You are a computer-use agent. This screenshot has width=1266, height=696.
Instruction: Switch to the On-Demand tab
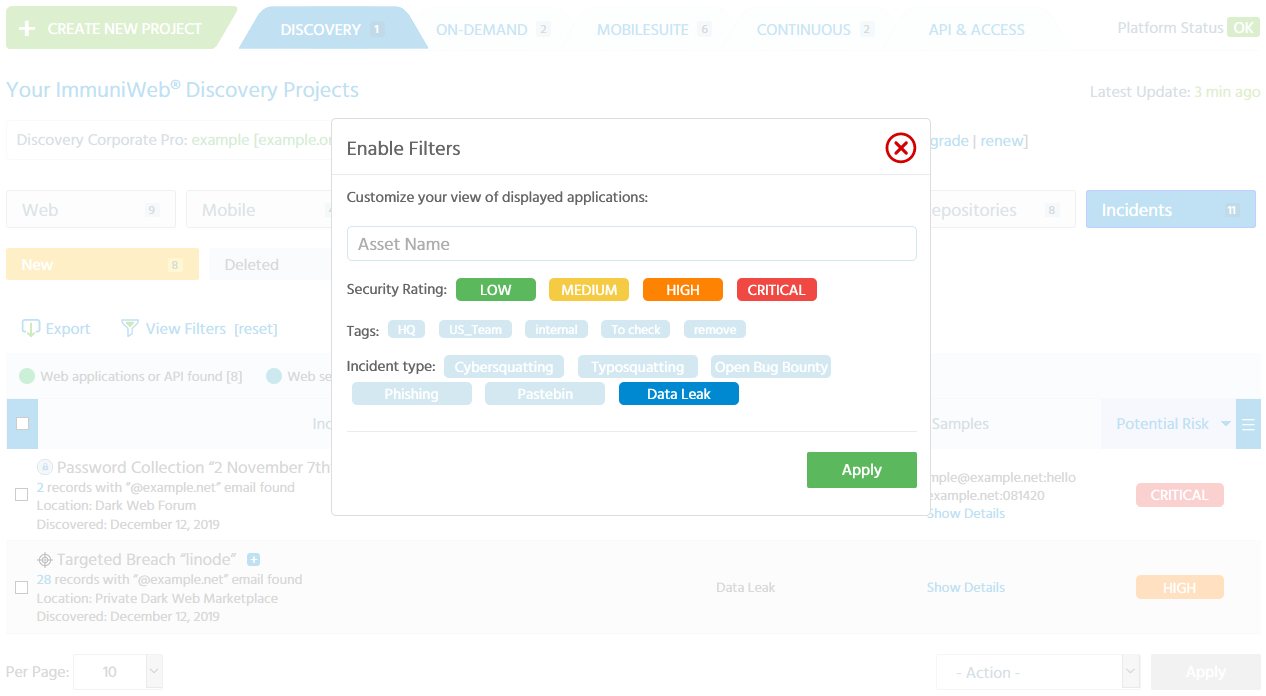(482, 30)
